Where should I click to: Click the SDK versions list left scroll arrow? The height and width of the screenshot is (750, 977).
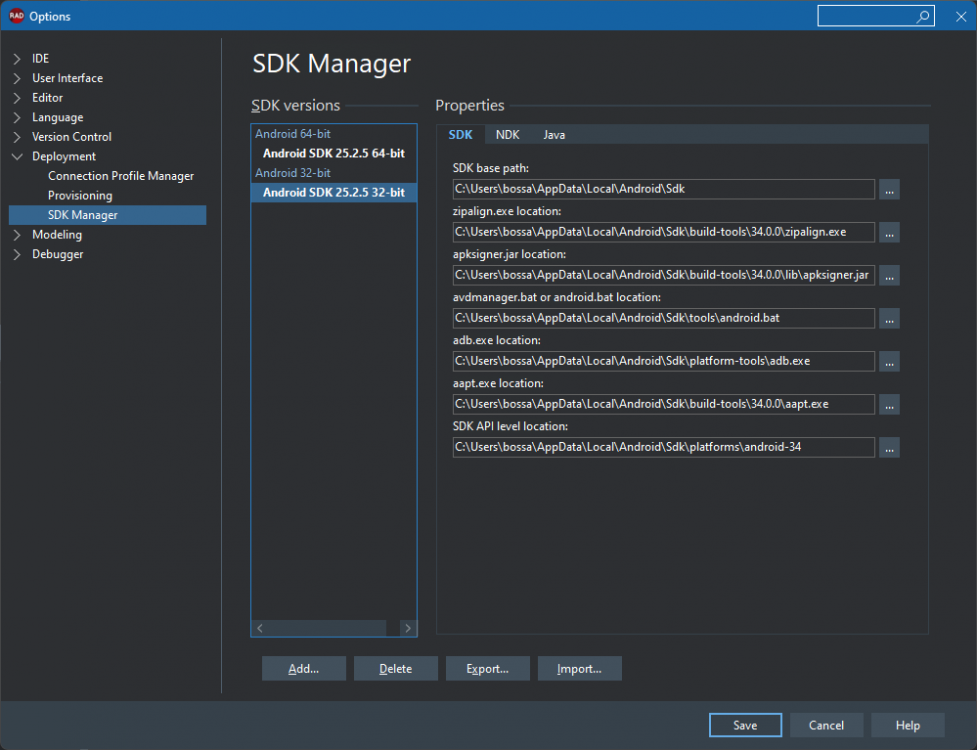click(x=260, y=629)
